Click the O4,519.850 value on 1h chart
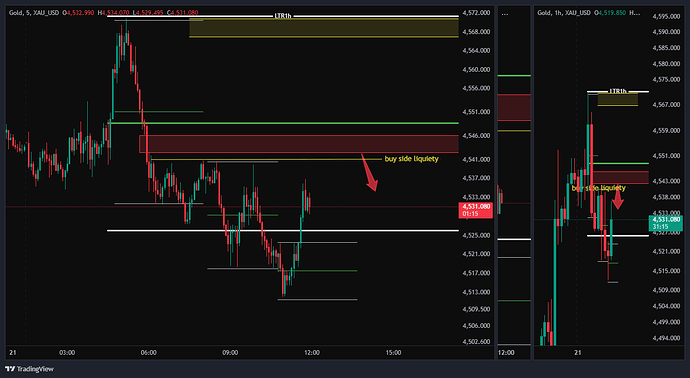Image resolution: width=690 pixels, height=378 pixels. click(x=610, y=13)
